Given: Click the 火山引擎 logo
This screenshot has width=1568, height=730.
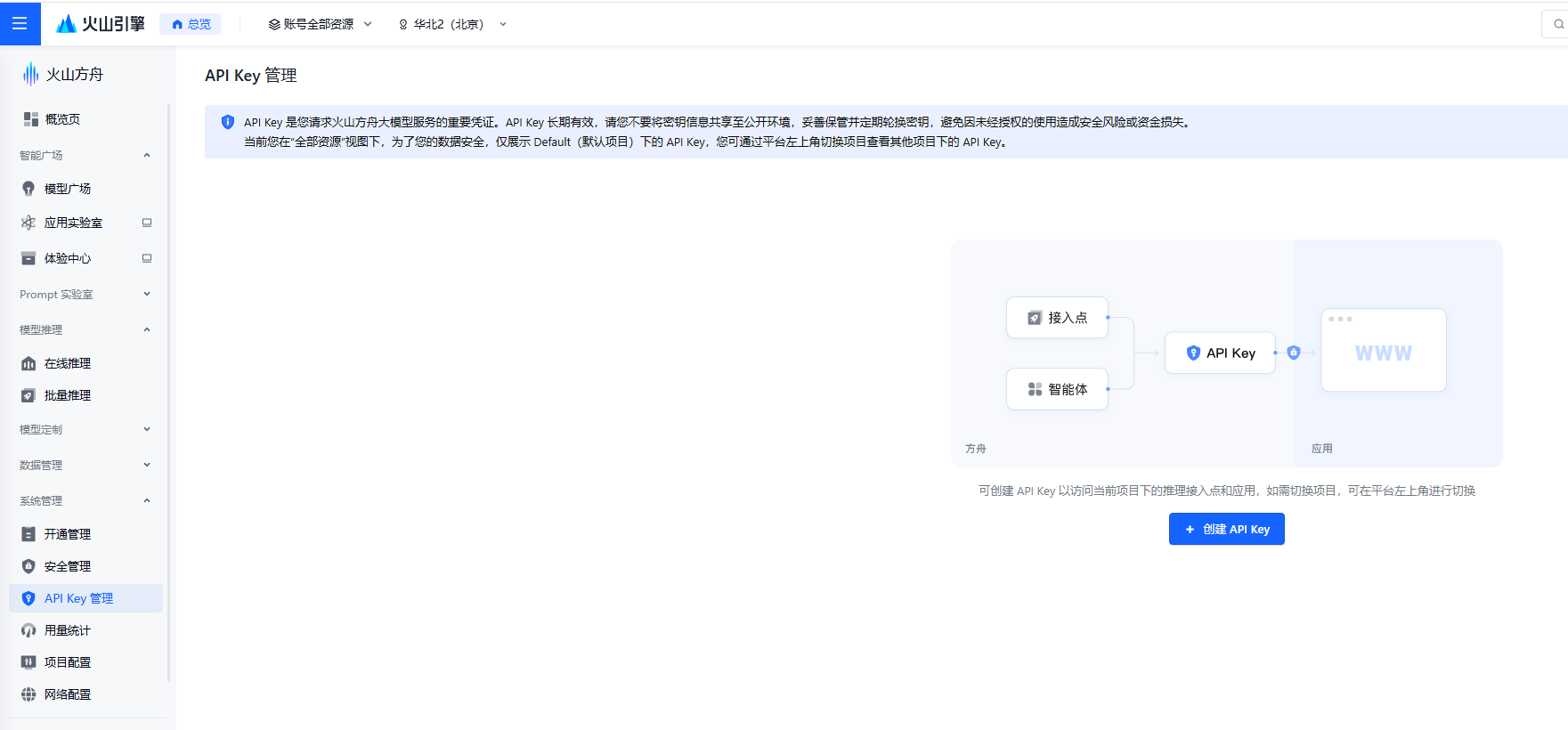Looking at the screenshot, I should tap(100, 24).
